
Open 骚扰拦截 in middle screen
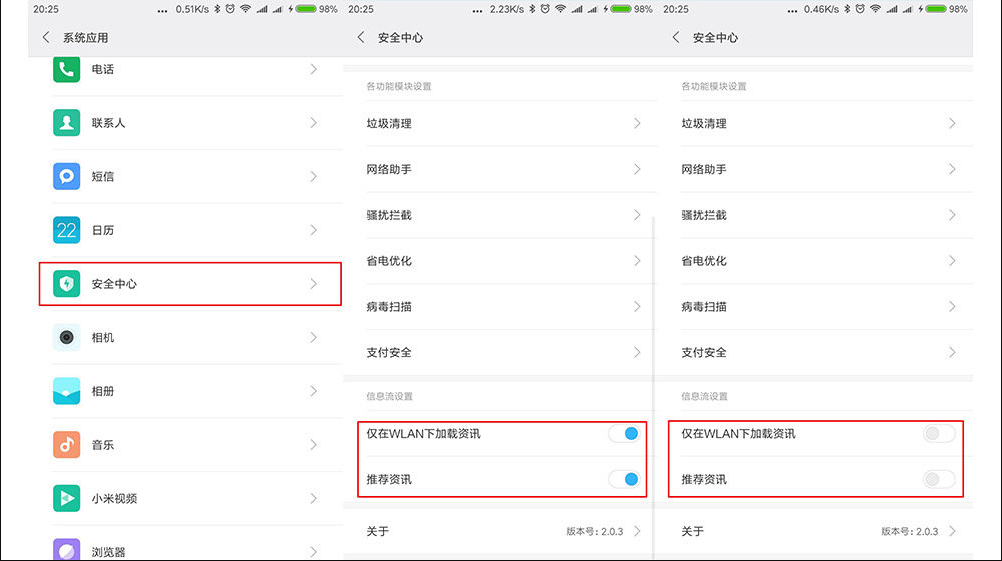pos(502,215)
